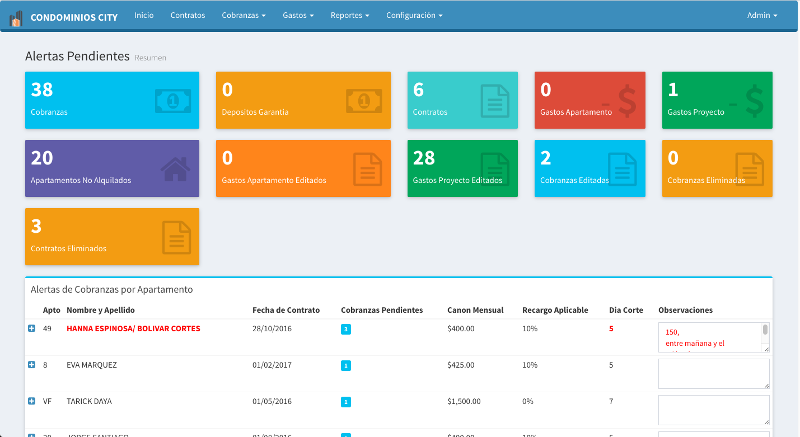Open Contratos from the navigation bar

click(x=187, y=16)
